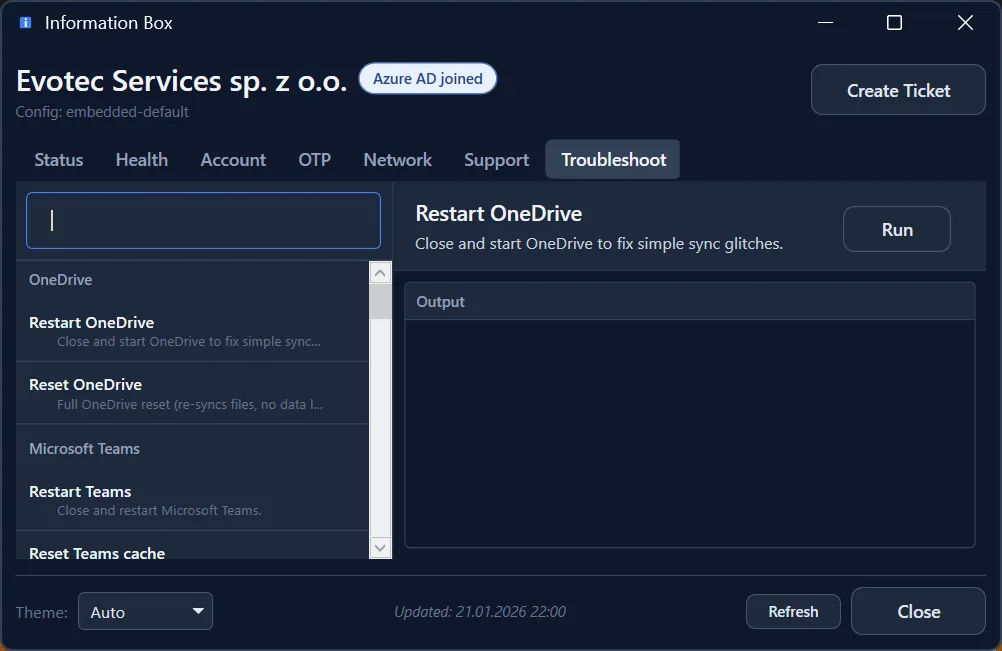The image size is (1002, 651).
Task: Select Reset OneDrive in the list
Action: click(x=192, y=394)
